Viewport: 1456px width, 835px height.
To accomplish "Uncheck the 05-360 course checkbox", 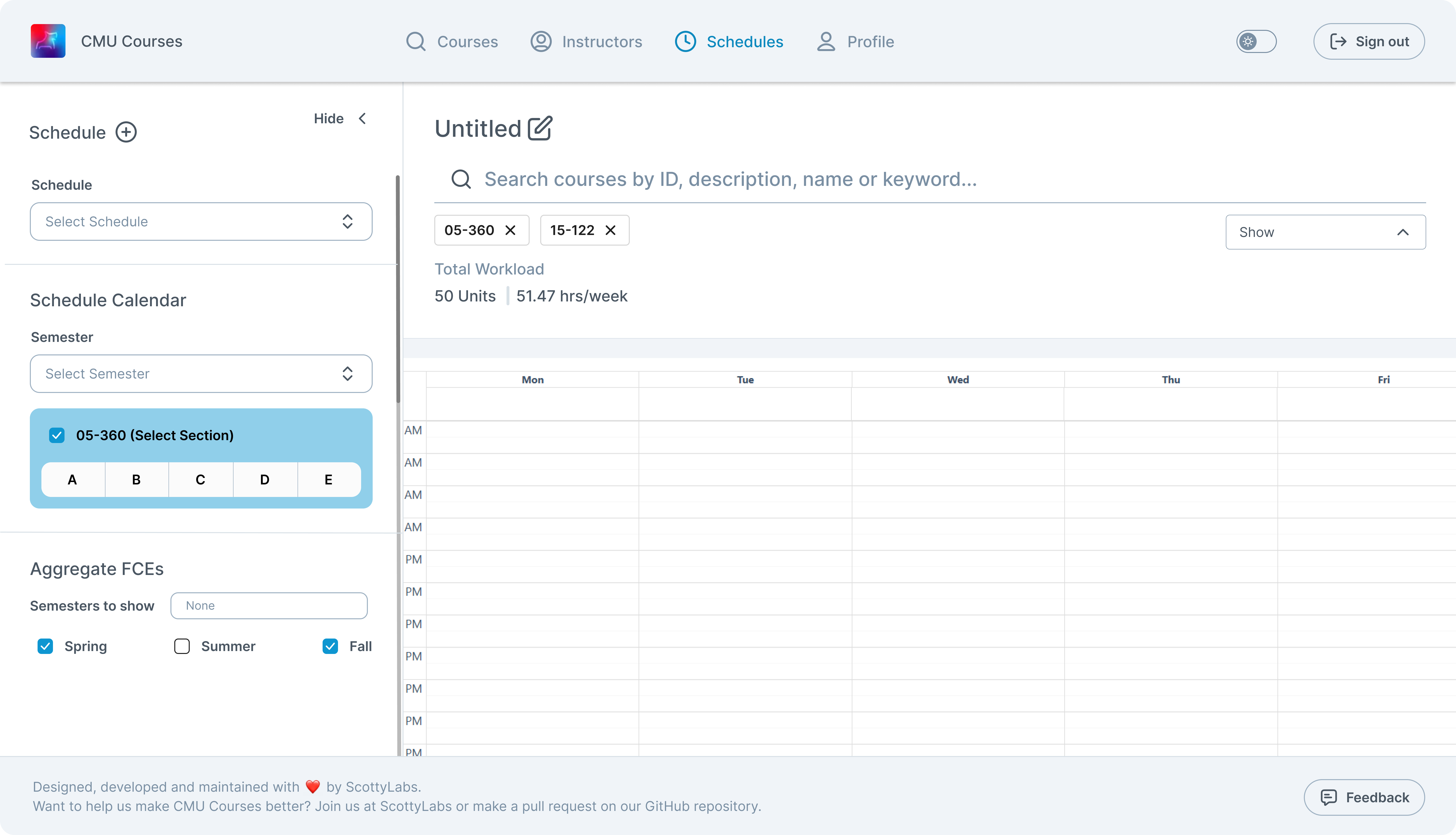I will pyautogui.click(x=57, y=435).
